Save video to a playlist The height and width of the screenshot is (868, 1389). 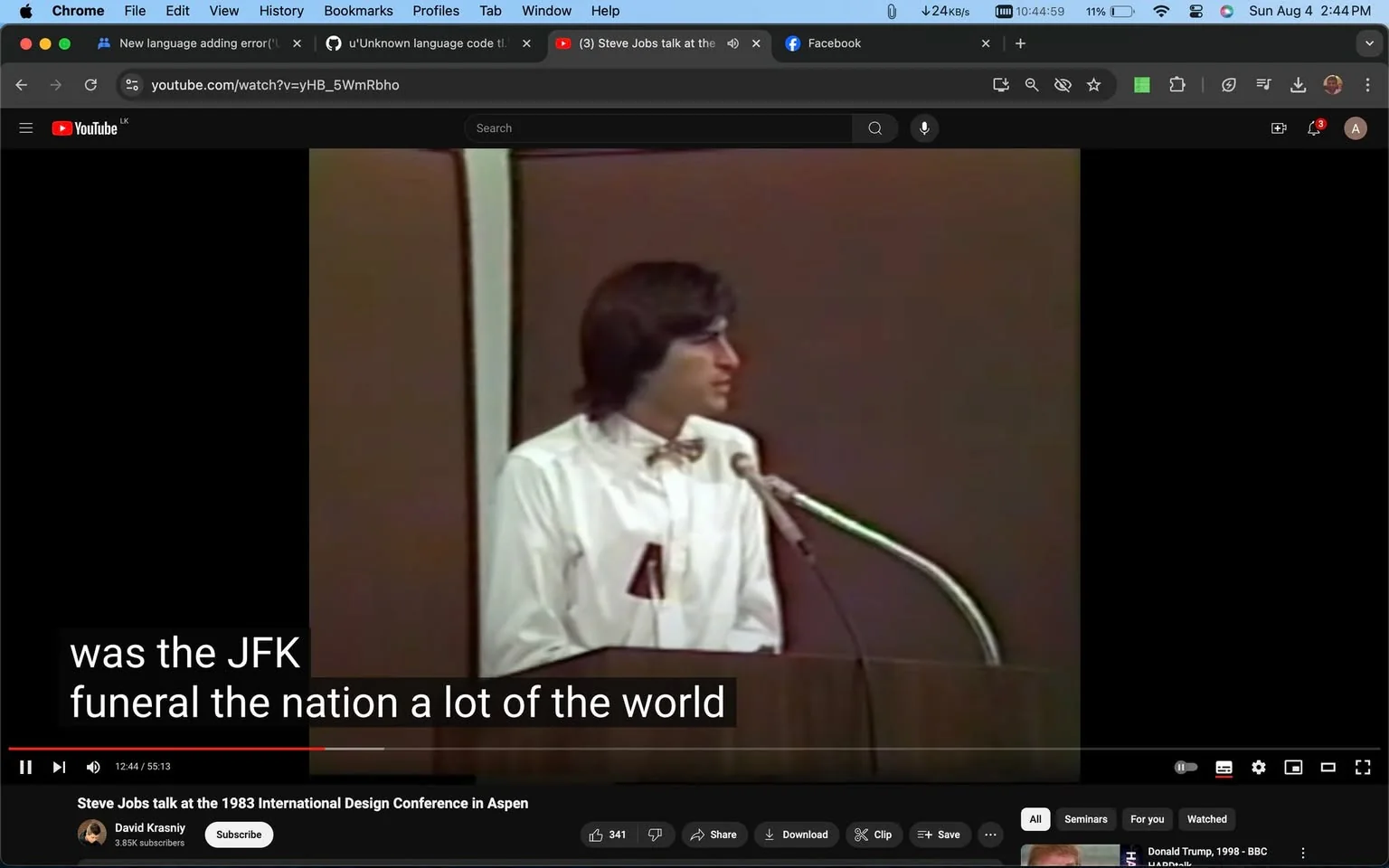pyautogui.click(x=940, y=835)
